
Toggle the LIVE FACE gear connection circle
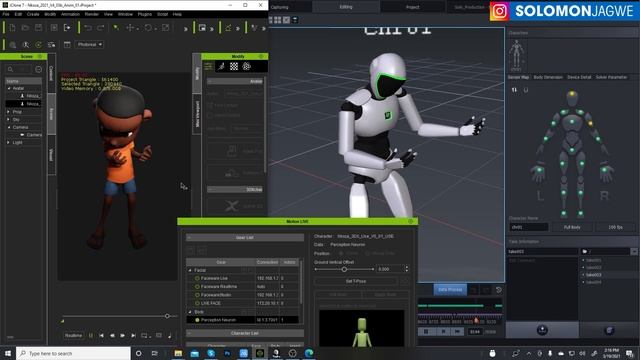pos(197,303)
